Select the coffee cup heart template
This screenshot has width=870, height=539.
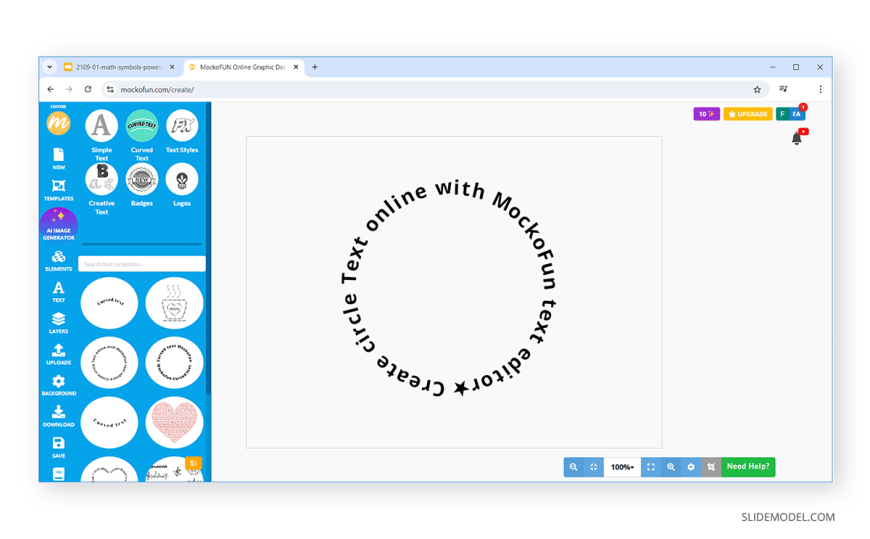tap(174, 303)
